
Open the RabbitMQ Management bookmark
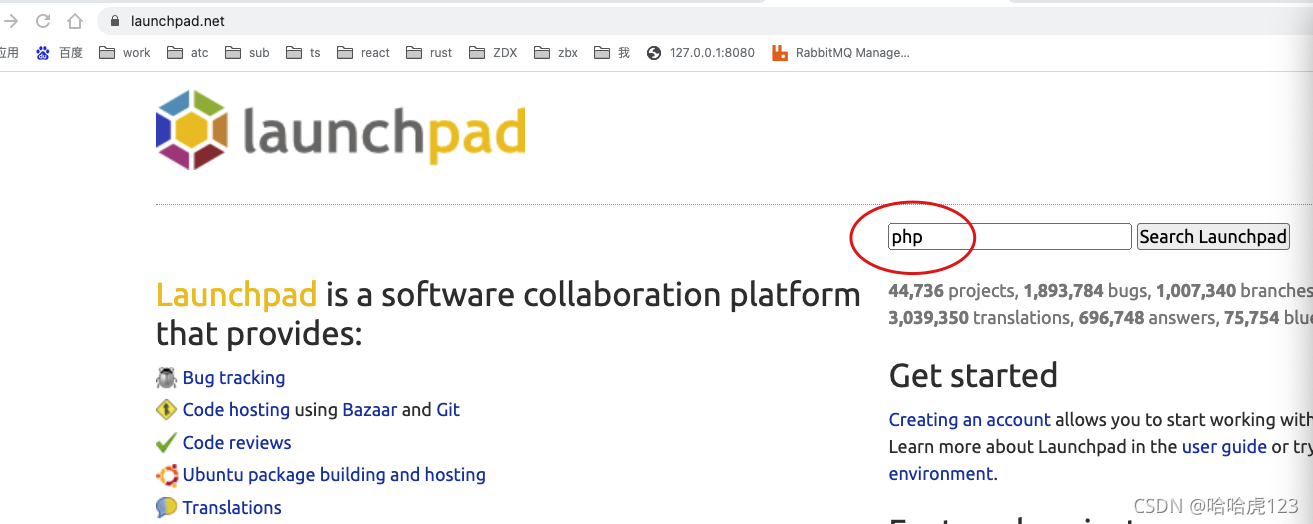coord(841,53)
